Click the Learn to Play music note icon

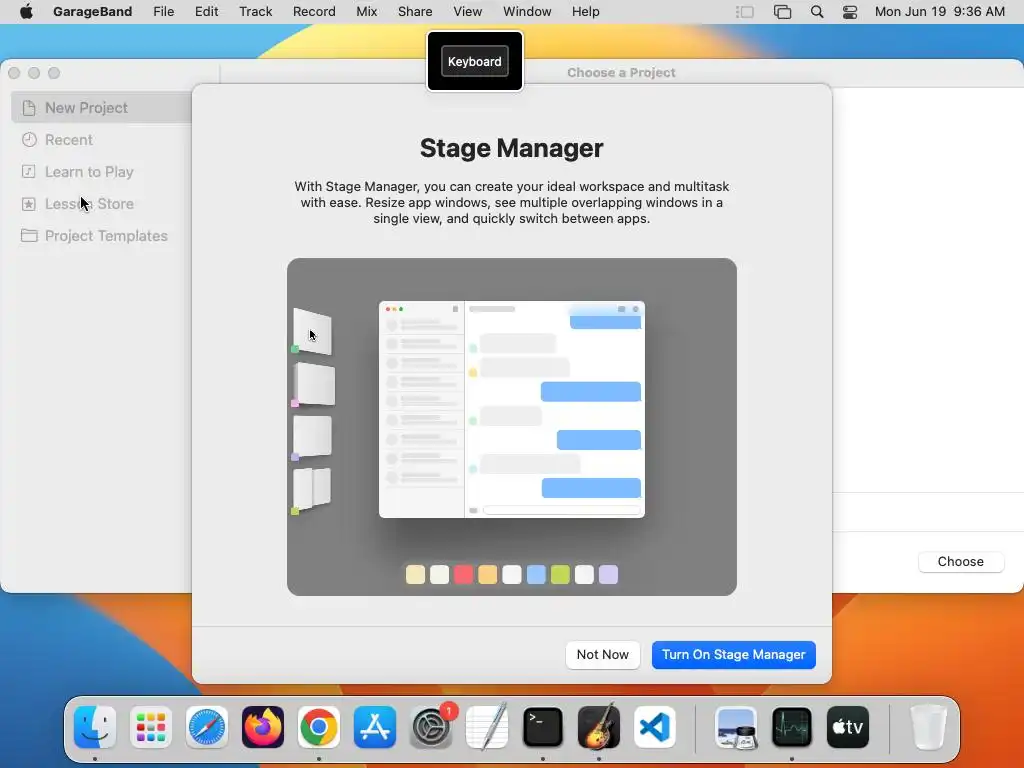[x=29, y=172]
